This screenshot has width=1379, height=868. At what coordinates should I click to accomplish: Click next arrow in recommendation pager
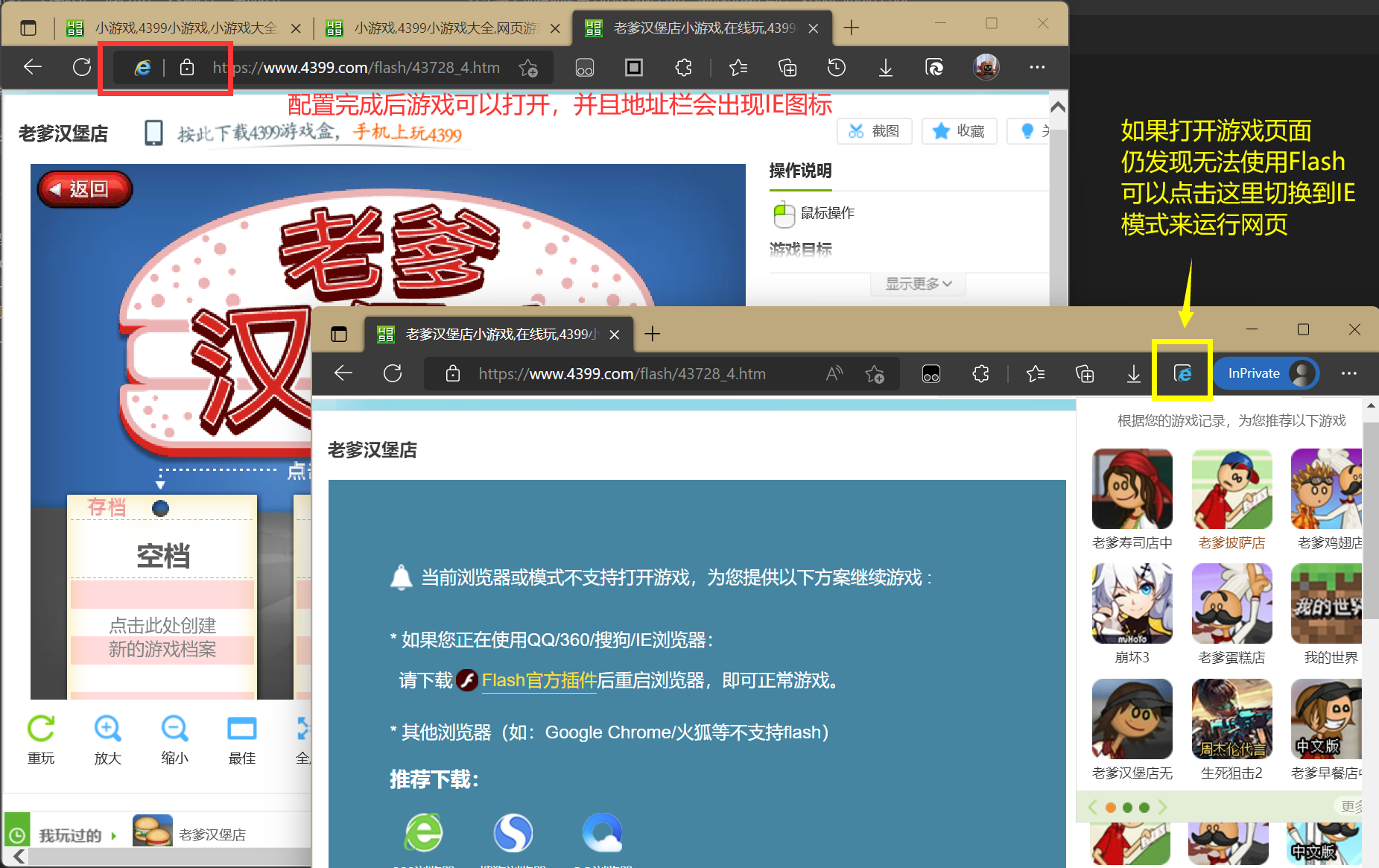click(1162, 807)
